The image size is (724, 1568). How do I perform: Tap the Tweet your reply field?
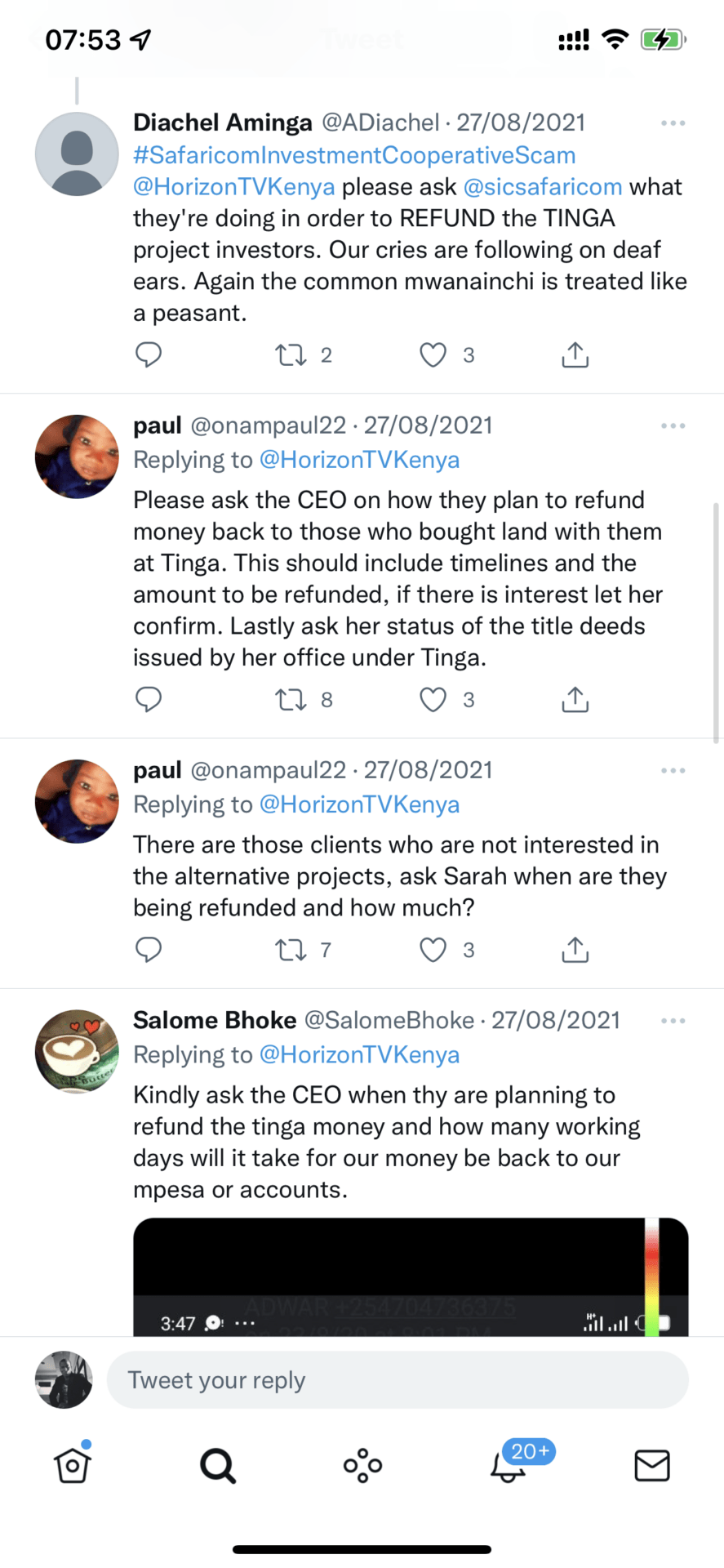point(398,1380)
